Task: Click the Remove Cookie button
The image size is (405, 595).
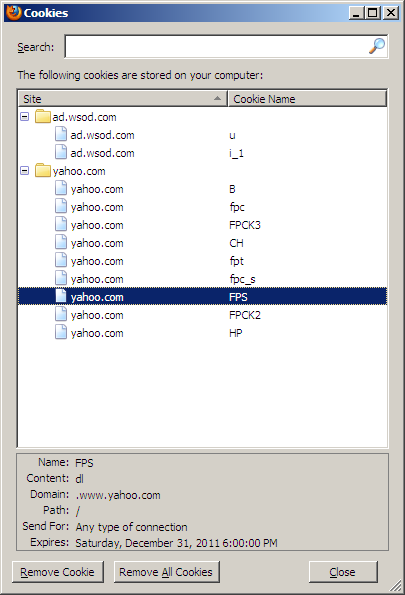Action: 58,572
